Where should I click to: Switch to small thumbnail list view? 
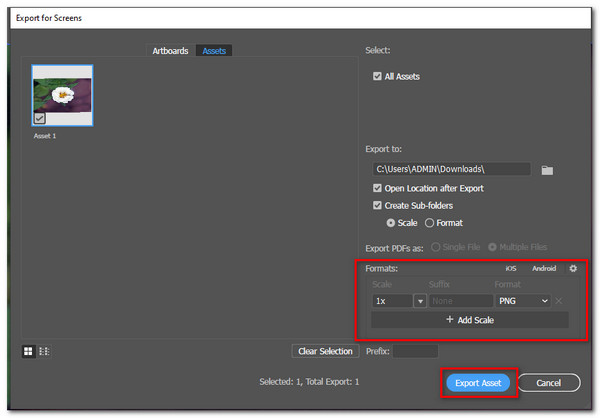(44, 351)
